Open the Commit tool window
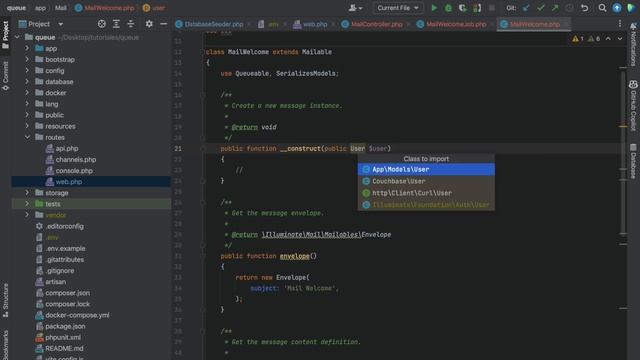This screenshot has width=640, height=360. coord(5,76)
